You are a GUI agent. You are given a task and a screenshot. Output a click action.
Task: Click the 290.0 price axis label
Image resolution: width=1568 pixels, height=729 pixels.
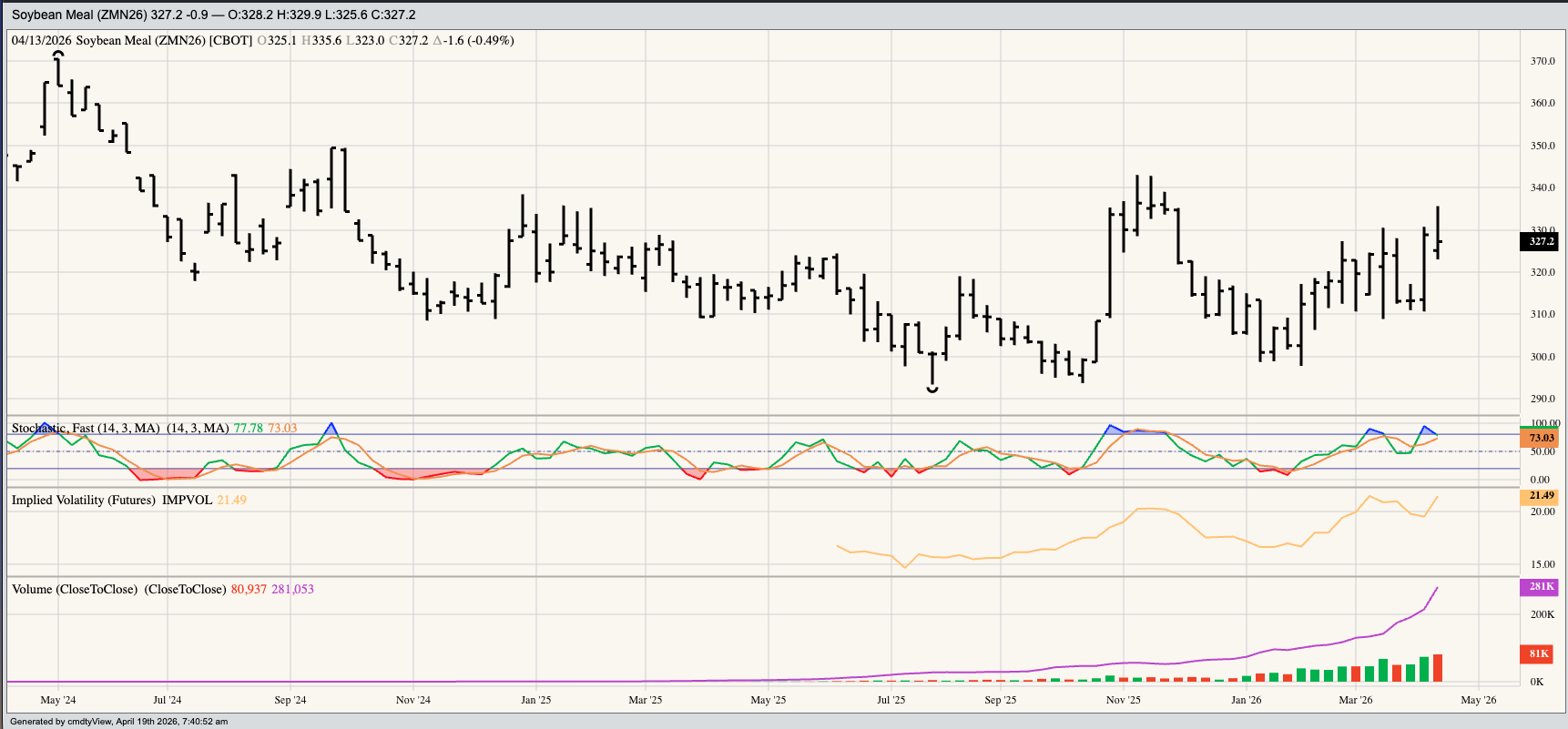[x=1543, y=399]
